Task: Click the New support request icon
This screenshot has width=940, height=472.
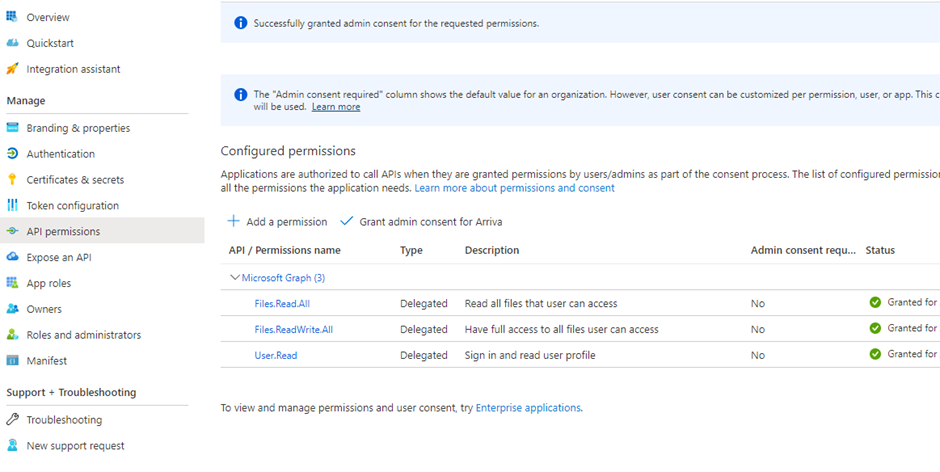Action: [x=12, y=445]
